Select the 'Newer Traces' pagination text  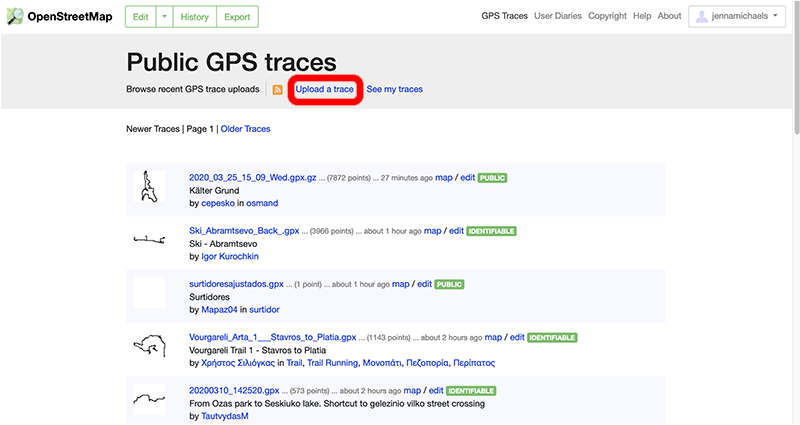(153, 129)
